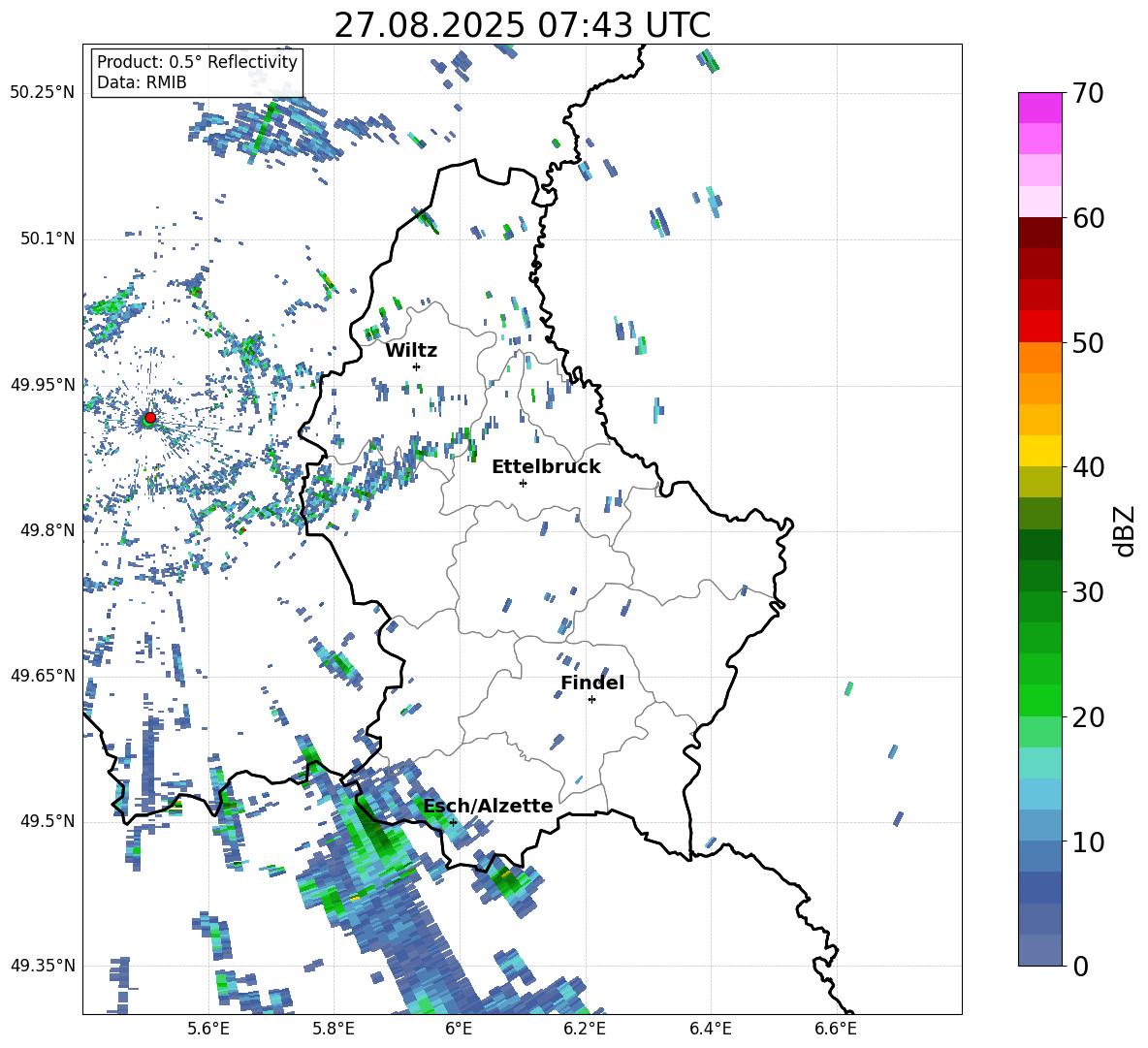Click the 49.65°N latitude label
This screenshot has width=1148, height=1048.
click(x=43, y=675)
